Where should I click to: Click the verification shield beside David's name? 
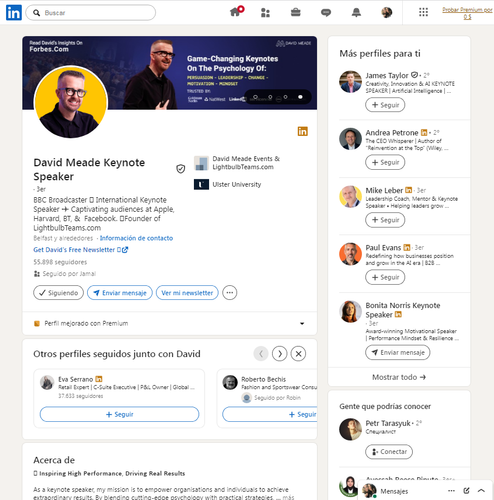tap(180, 169)
